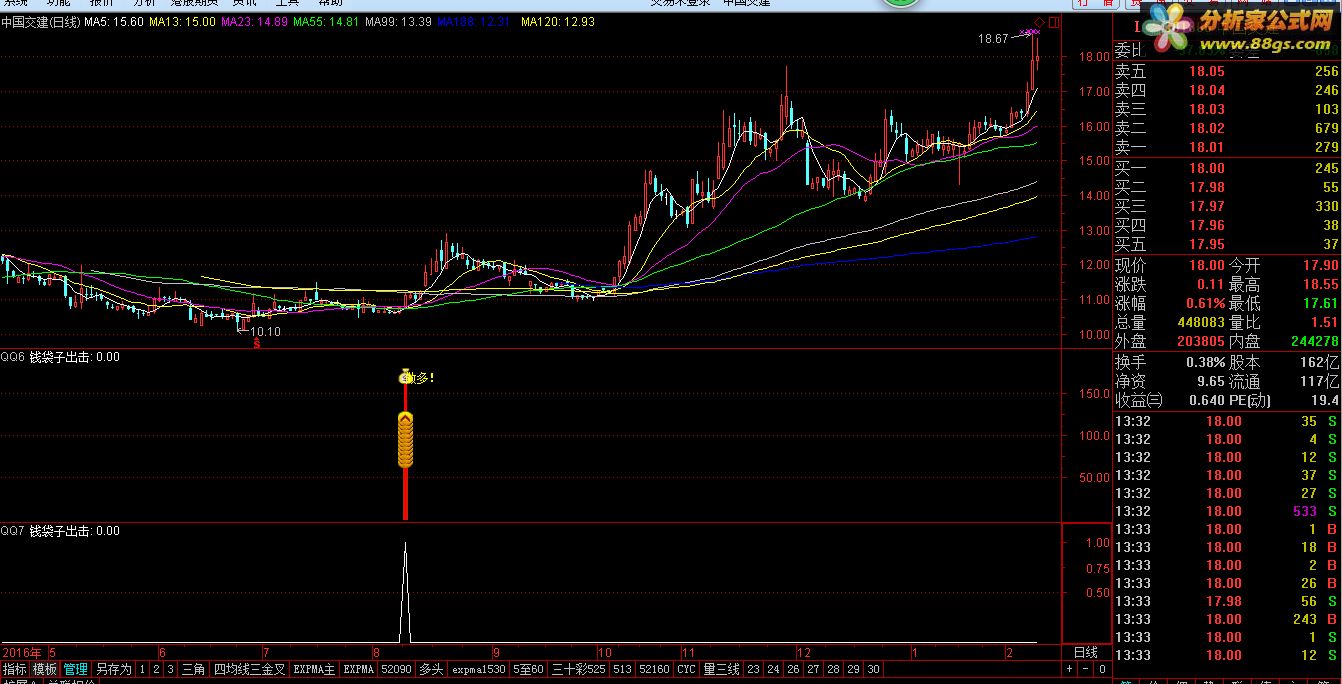Viewport: 1342px width, 684px height.
Task: Select the 量三线 template
Action: point(721,669)
